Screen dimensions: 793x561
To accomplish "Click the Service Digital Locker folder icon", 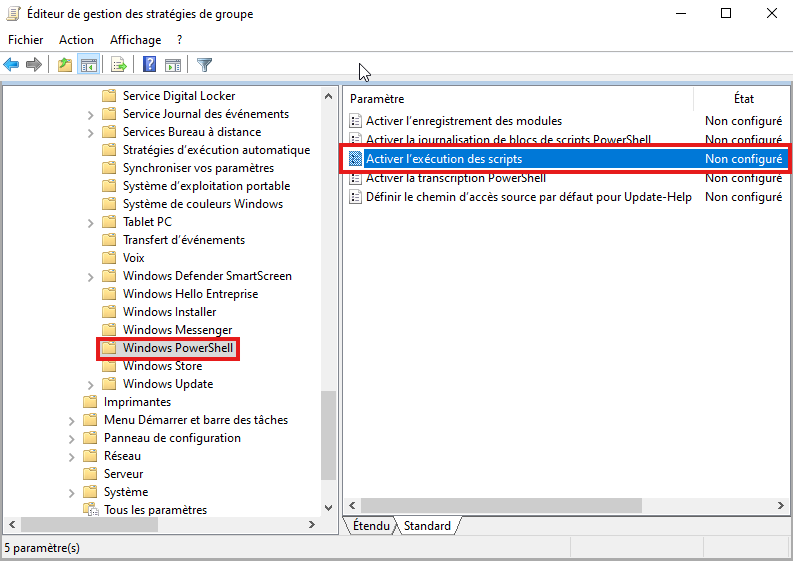I will [109, 96].
